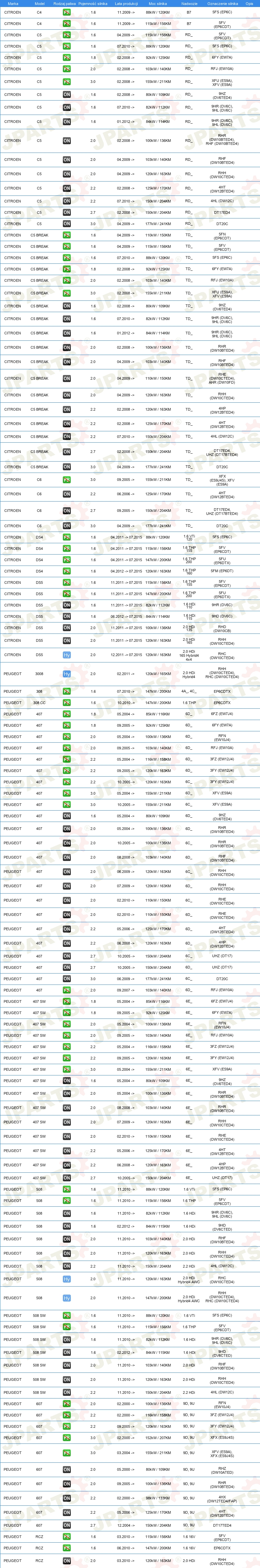Screen dimensions: 260x1568
Task: Click petrol icon in Citroen C4 115kW row
Action: pyautogui.click(x=67, y=24)
